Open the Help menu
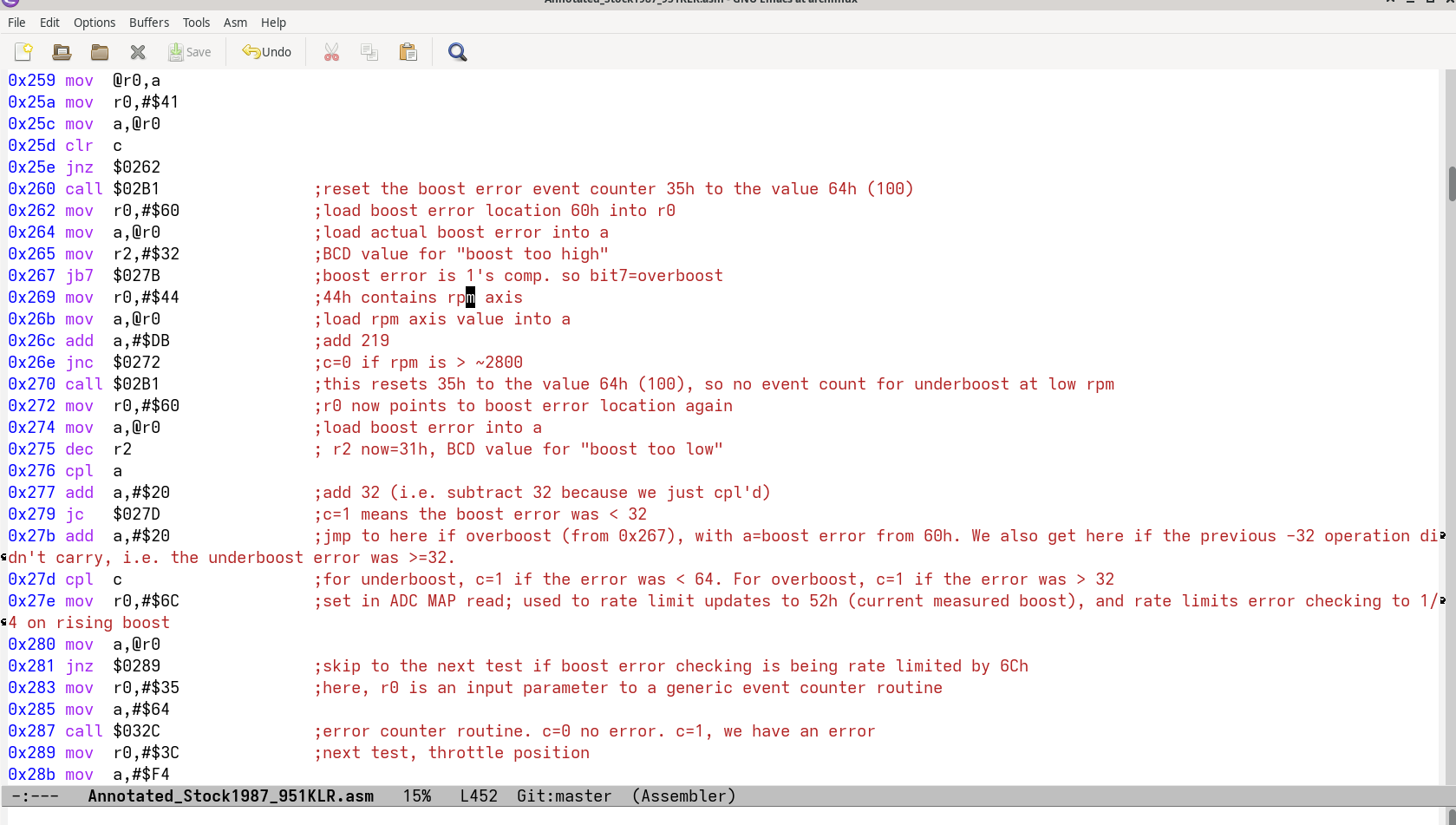Viewport: 1456px width, 825px height. (x=273, y=23)
